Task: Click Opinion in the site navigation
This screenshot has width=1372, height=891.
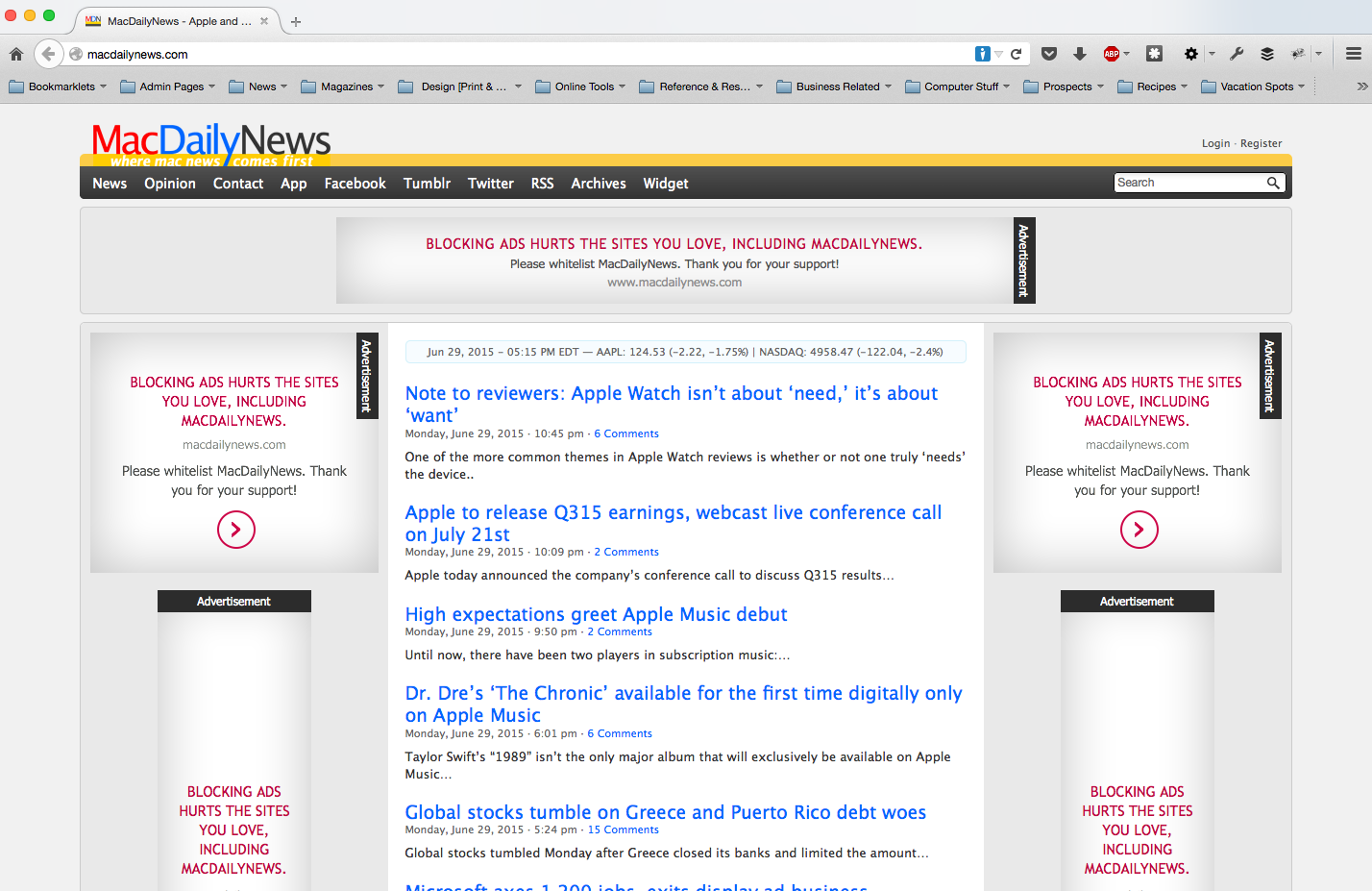Action: [170, 184]
